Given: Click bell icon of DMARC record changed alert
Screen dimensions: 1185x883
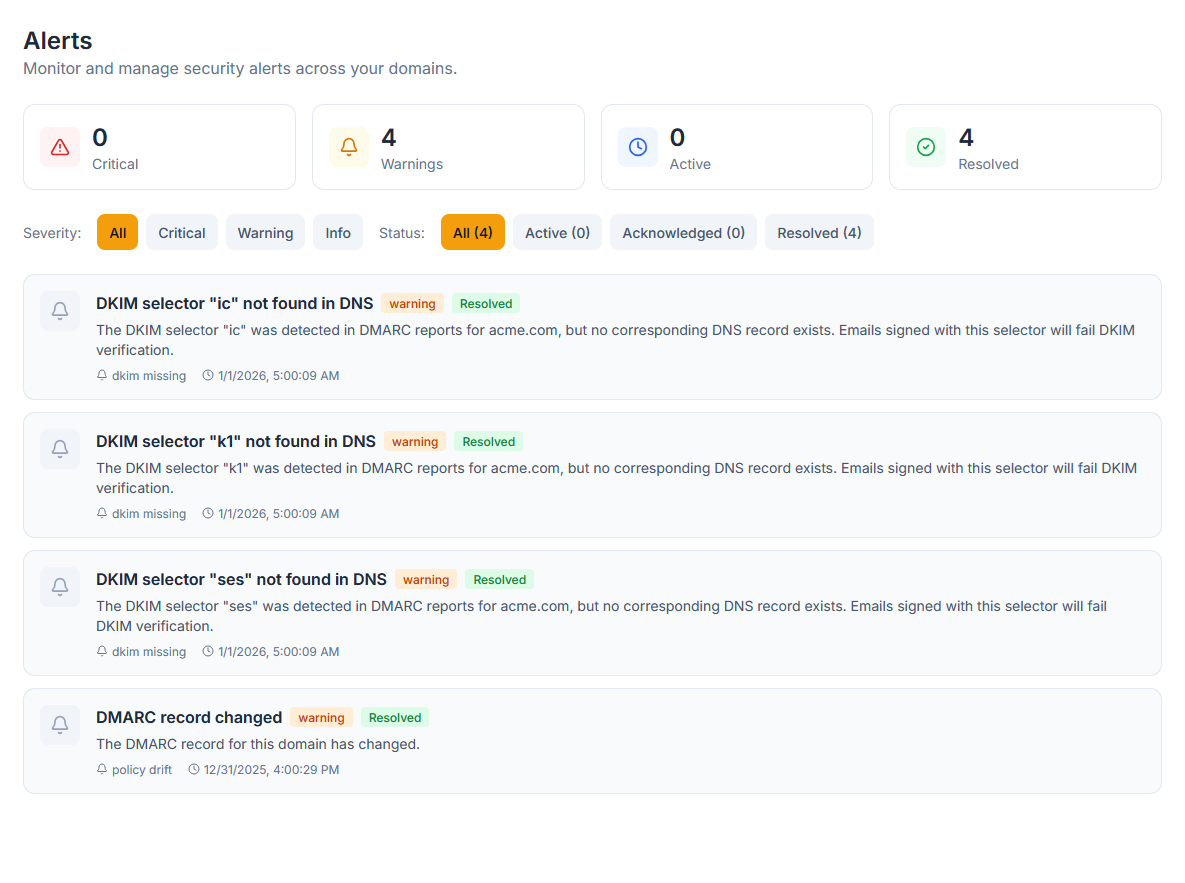Looking at the screenshot, I should 60,725.
